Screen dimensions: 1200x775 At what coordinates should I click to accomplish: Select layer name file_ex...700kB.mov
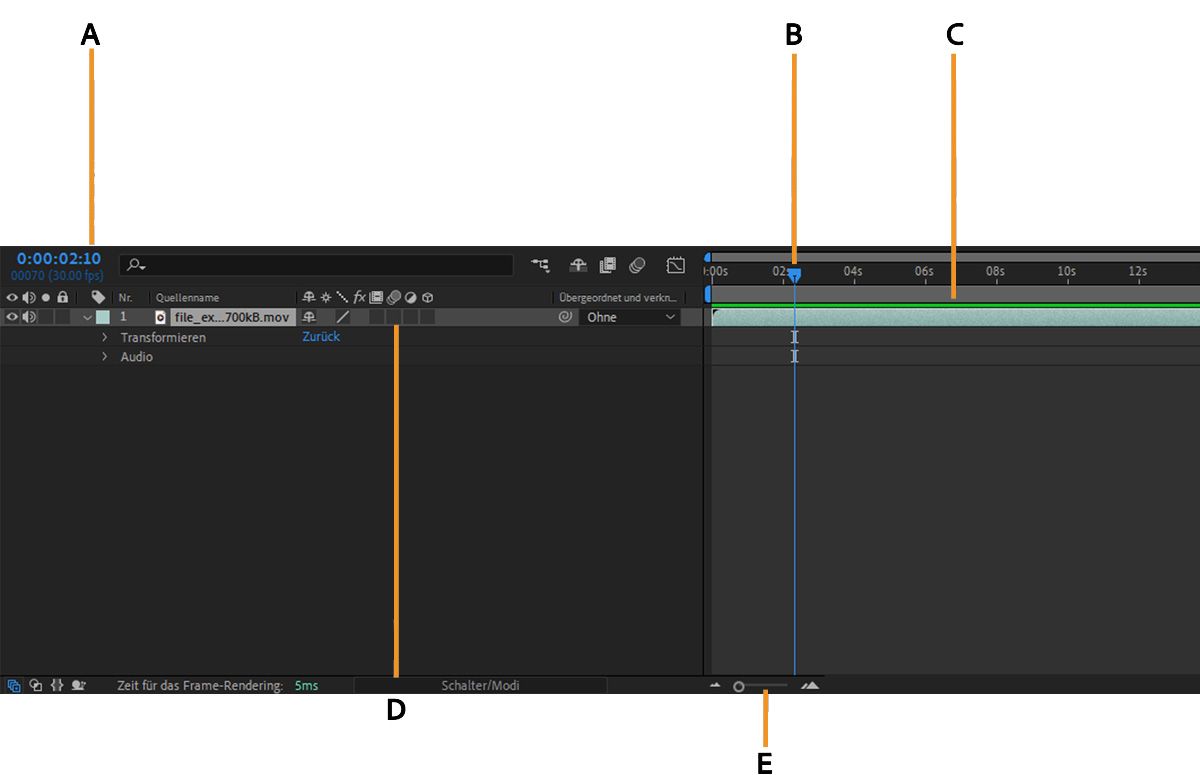tap(232, 317)
